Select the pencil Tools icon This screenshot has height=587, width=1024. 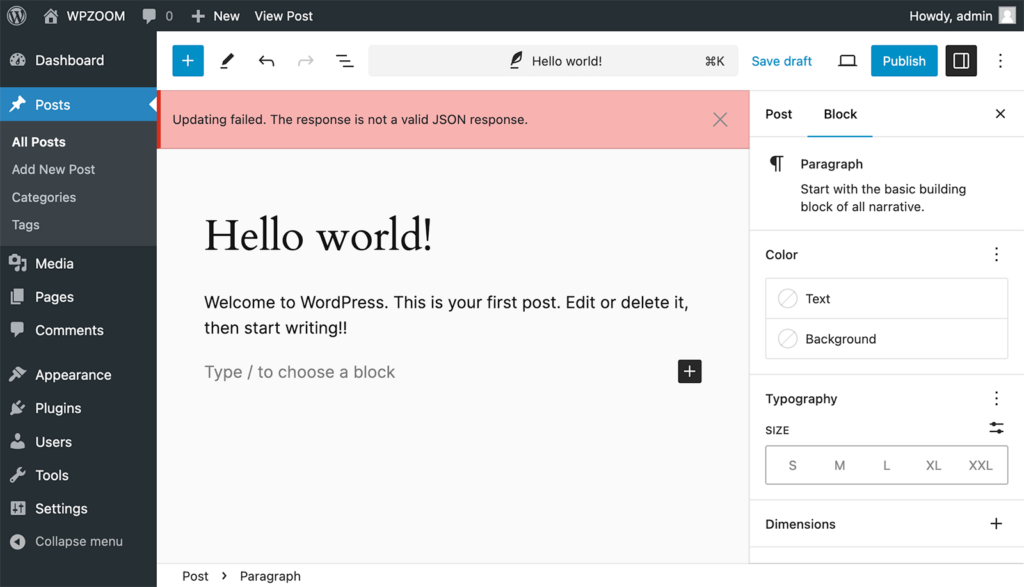[x=227, y=61]
